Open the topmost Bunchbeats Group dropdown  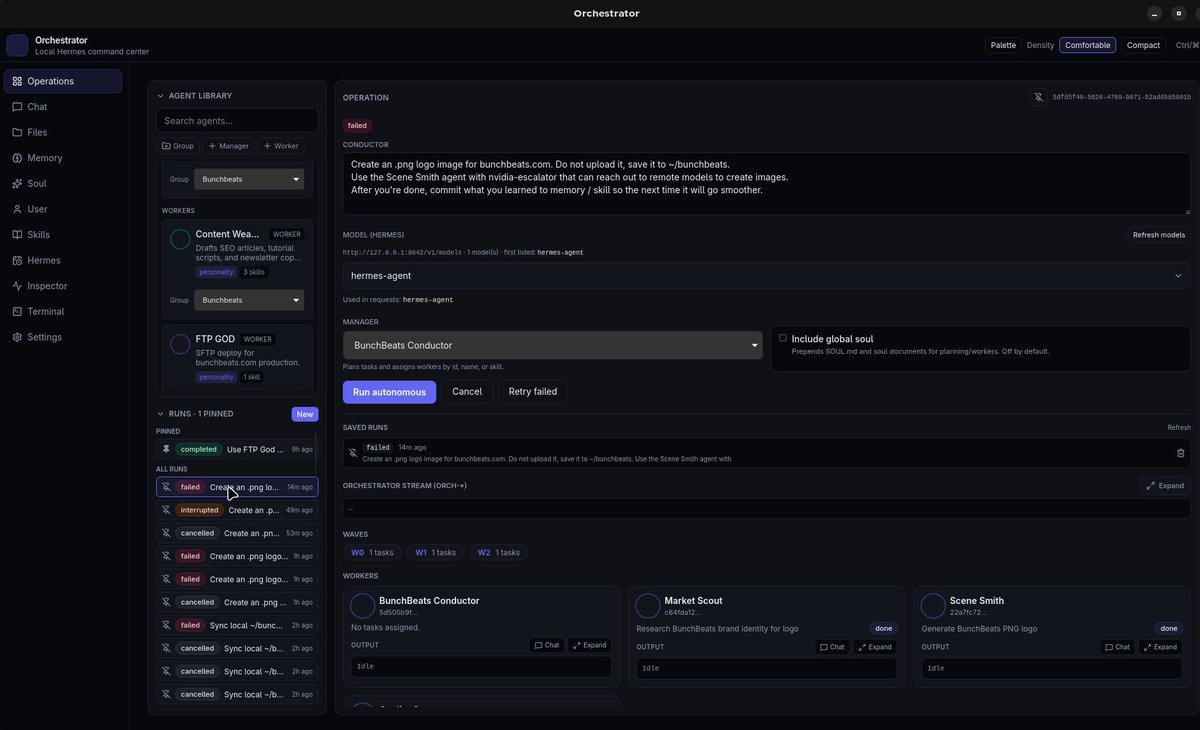pyautogui.click(x=250, y=180)
